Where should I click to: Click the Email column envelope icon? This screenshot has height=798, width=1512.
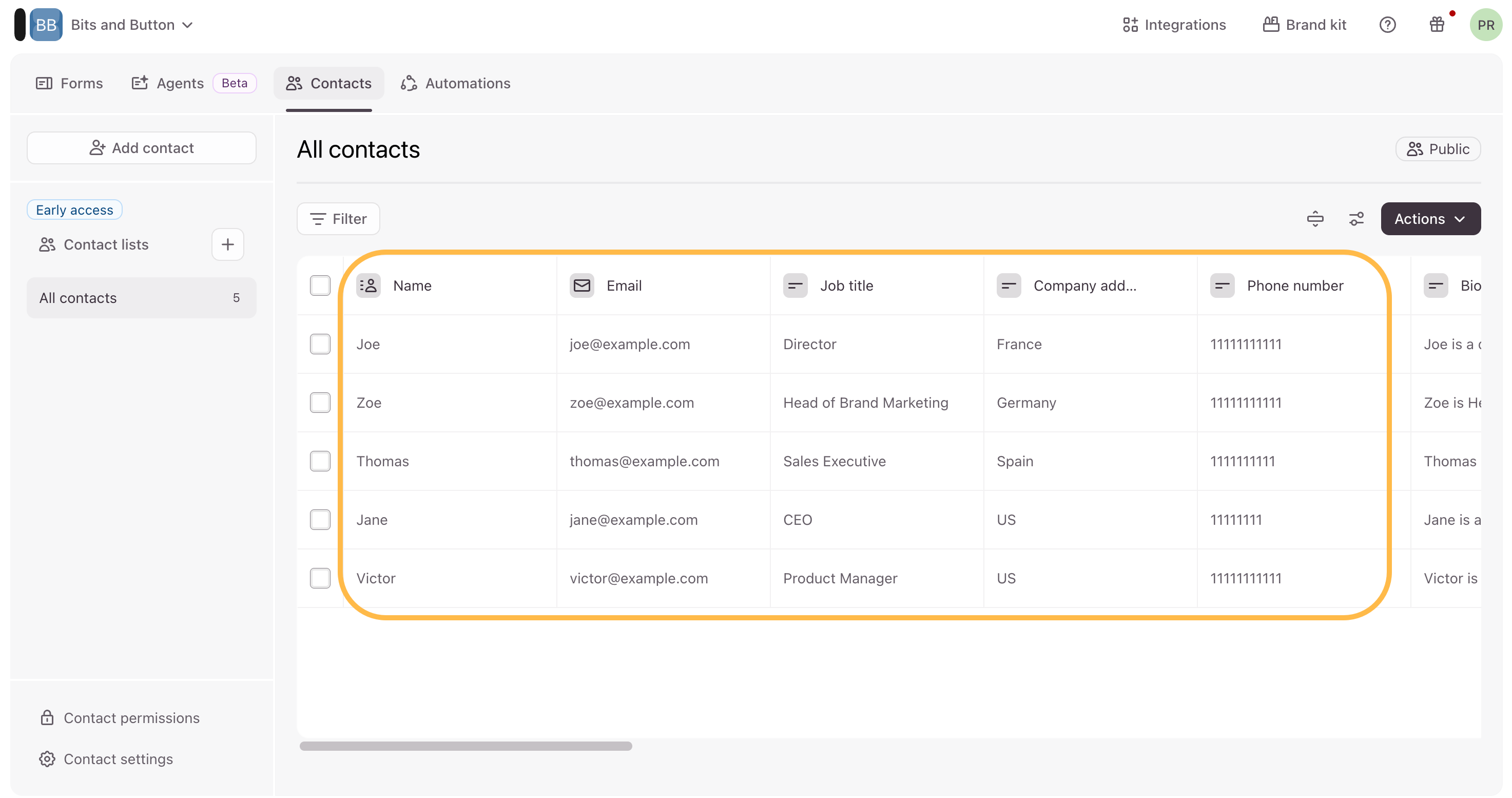pyautogui.click(x=581, y=286)
